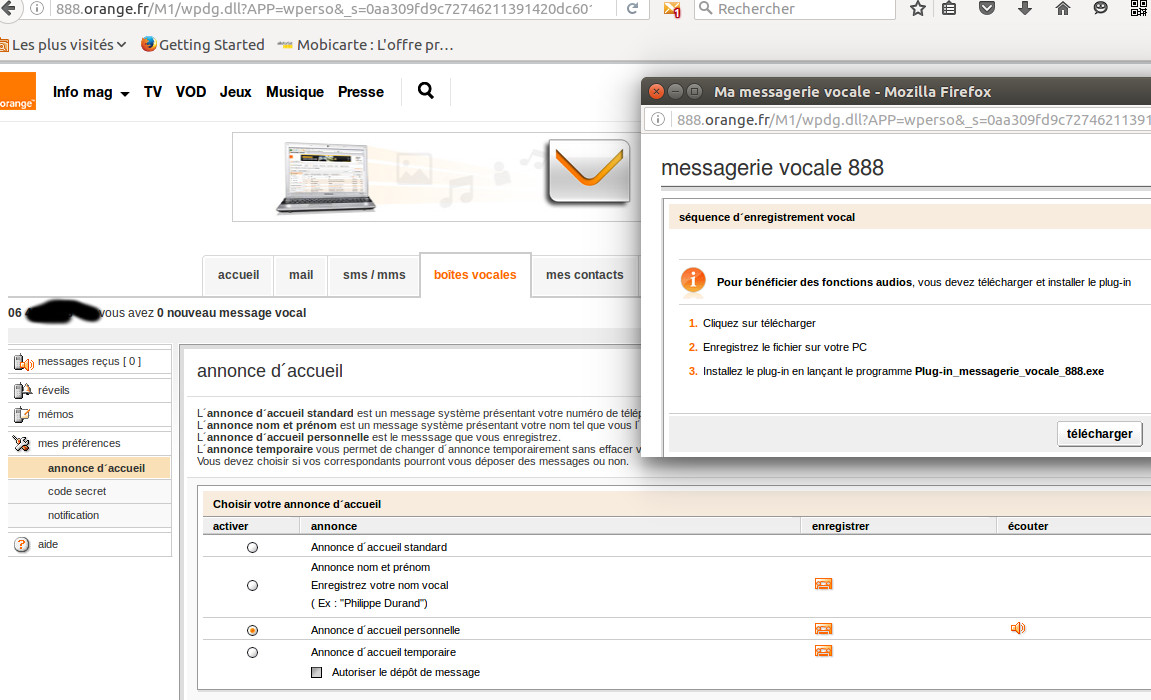Switch to the accueil tab
This screenshot has height=700, width=1151.
tap(239, 275)
